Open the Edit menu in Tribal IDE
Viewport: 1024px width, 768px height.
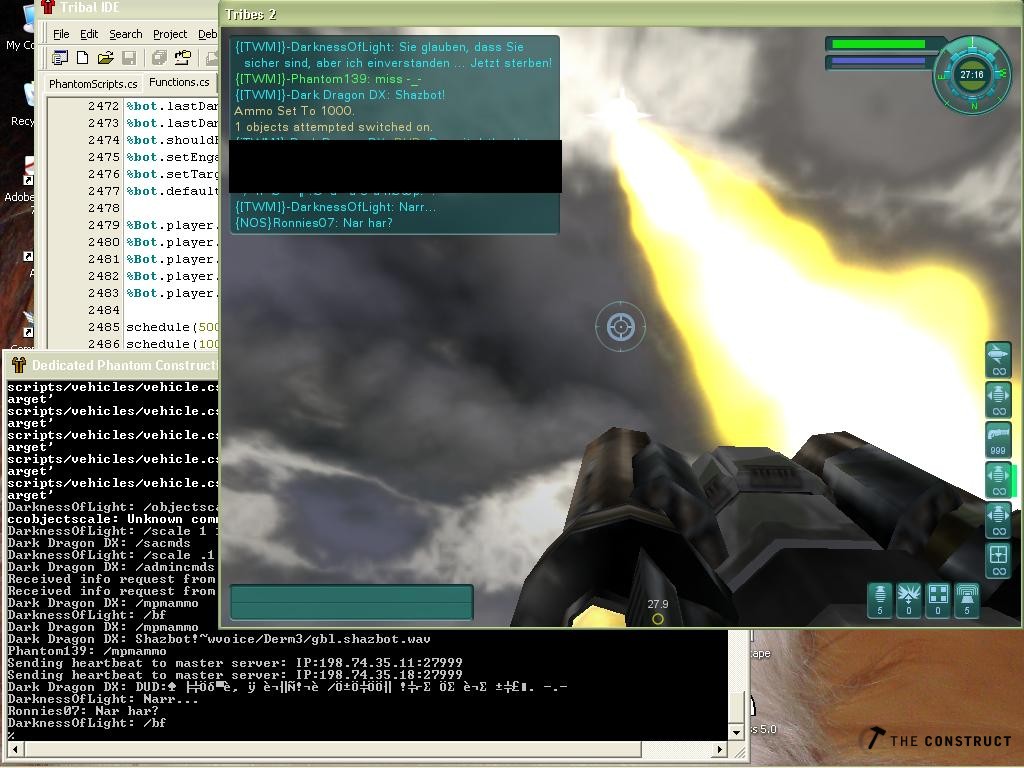pyautogui.click(x=89, y=34)
